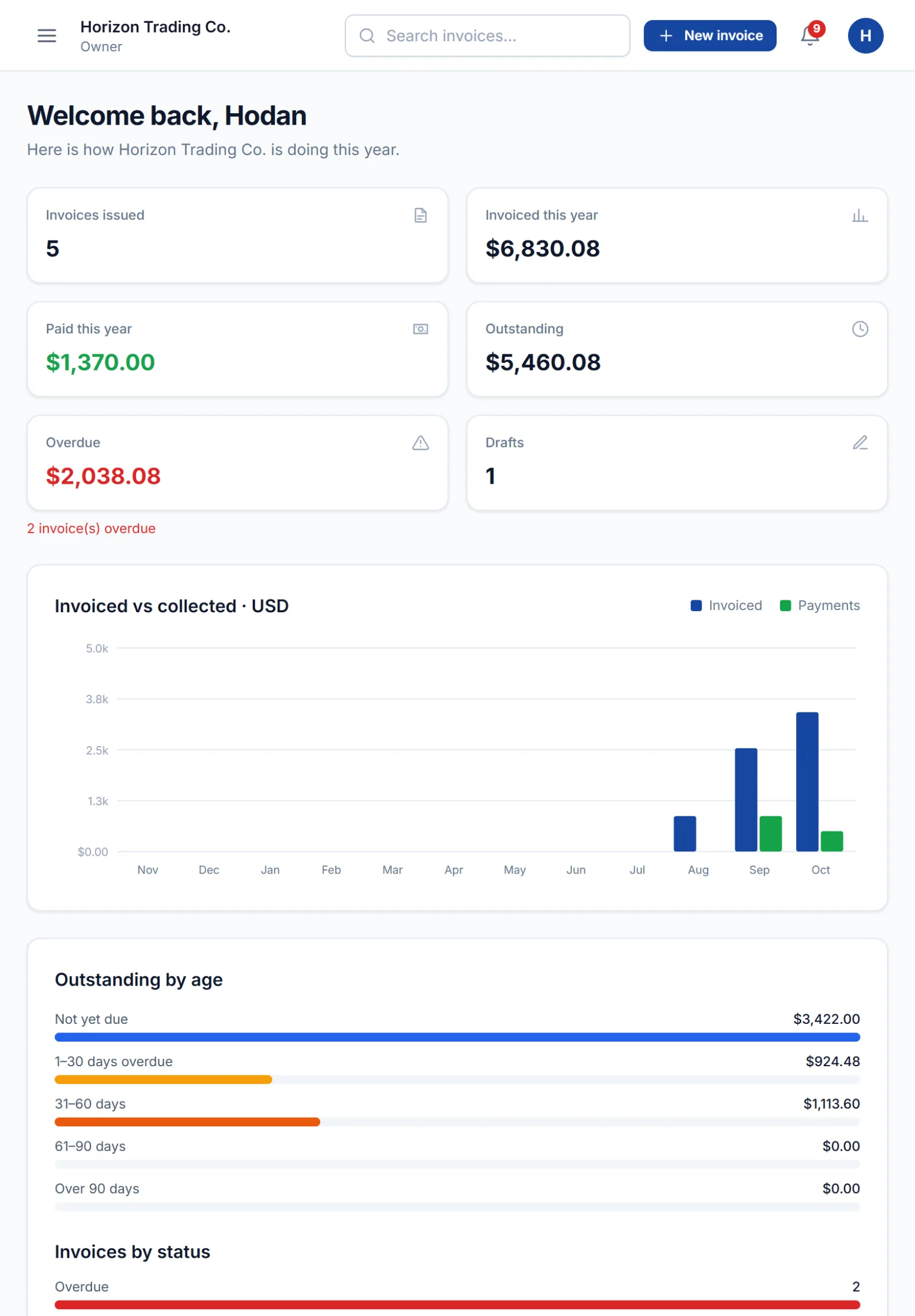Click the clock icon on Outstanding card
Screen dimensions: 915x1316
tap(860, 329)
